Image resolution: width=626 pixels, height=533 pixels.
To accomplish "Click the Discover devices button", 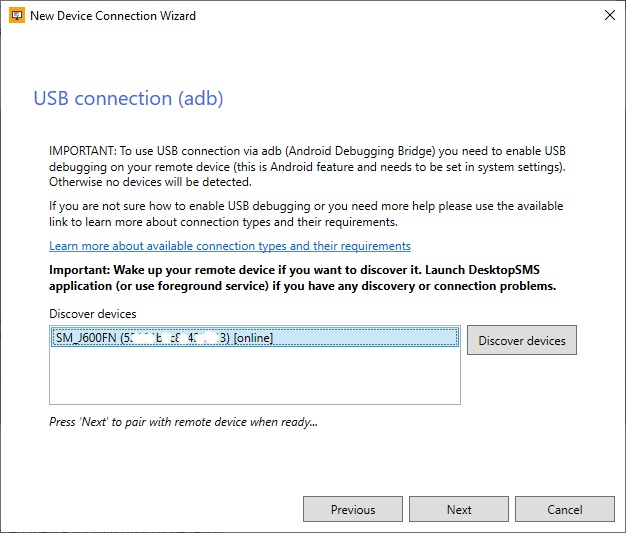I will point(521,340).
